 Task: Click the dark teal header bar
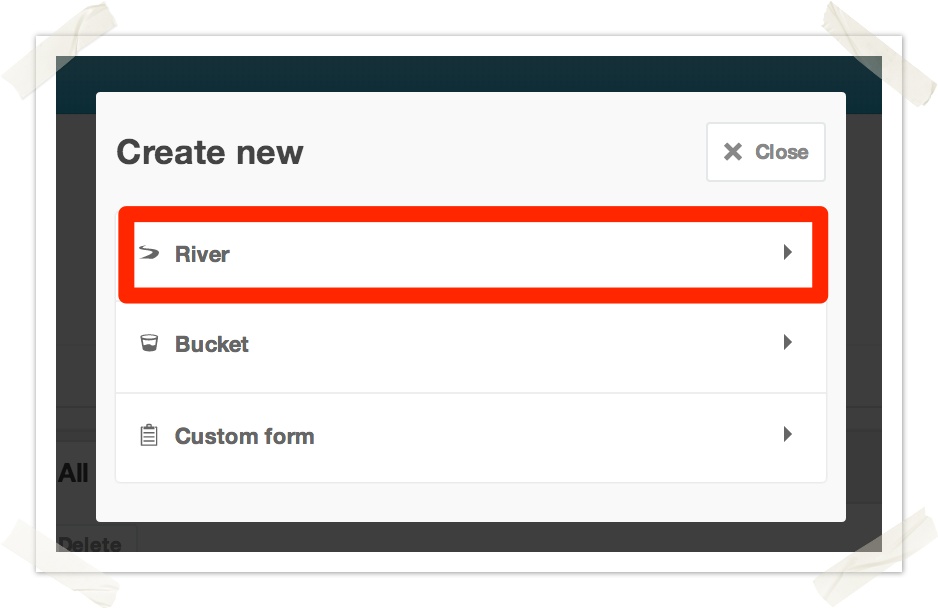468,74
